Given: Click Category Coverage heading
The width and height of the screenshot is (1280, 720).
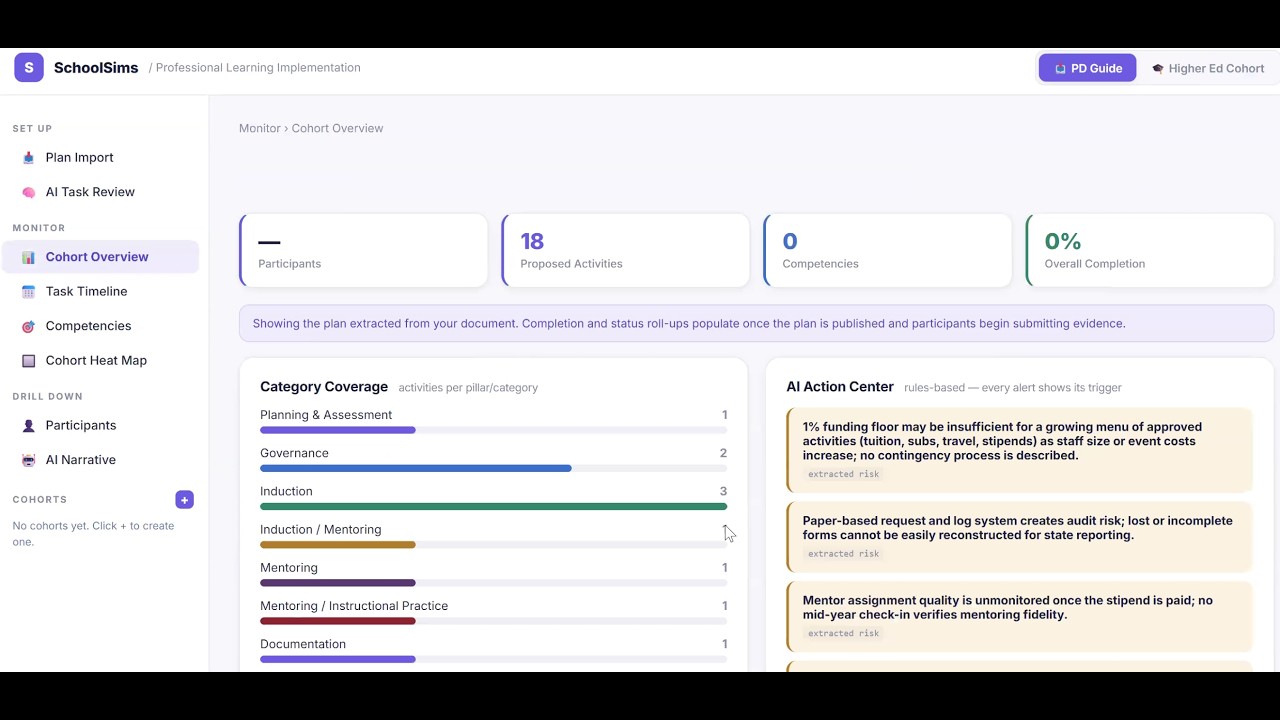Looking at the screenshot, I should tap(324, 387).
